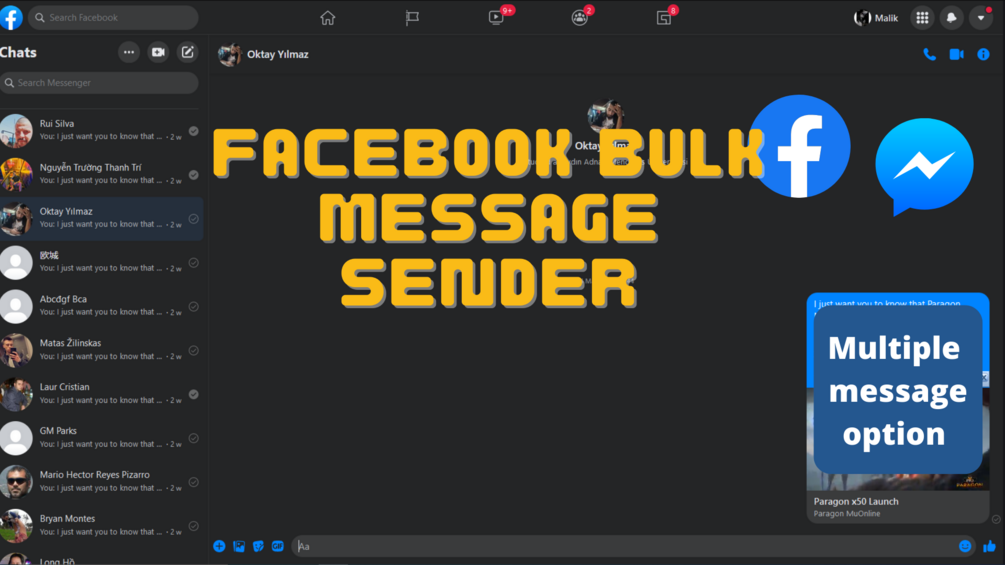Click the delivered check mark on Rui Silva row
Screen dimensions: 1005x565
194,131
